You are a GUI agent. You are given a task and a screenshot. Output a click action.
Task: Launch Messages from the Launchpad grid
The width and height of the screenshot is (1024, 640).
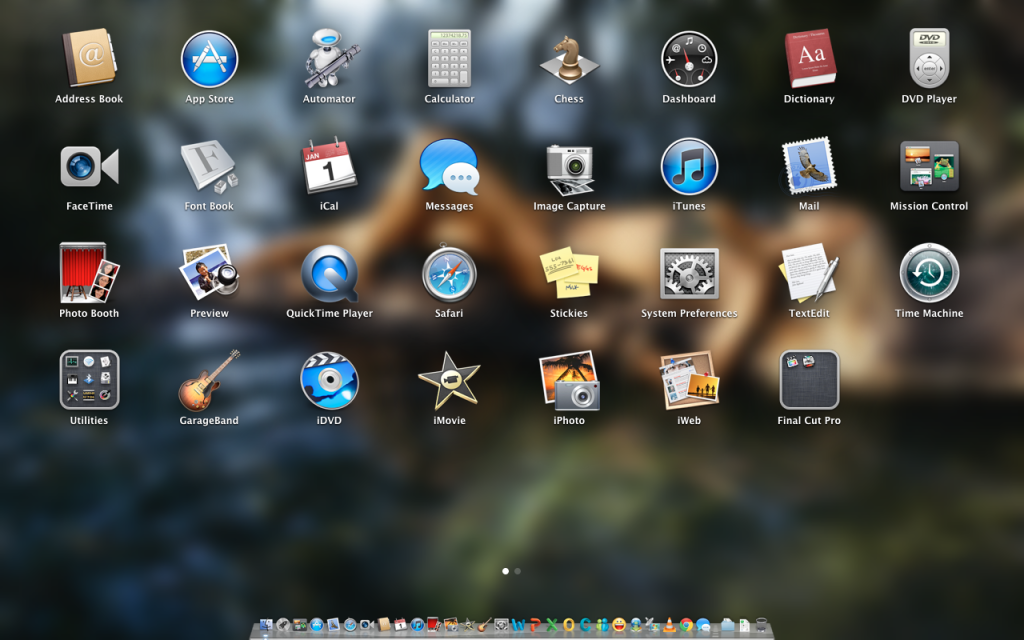click(x=449, y=166)
